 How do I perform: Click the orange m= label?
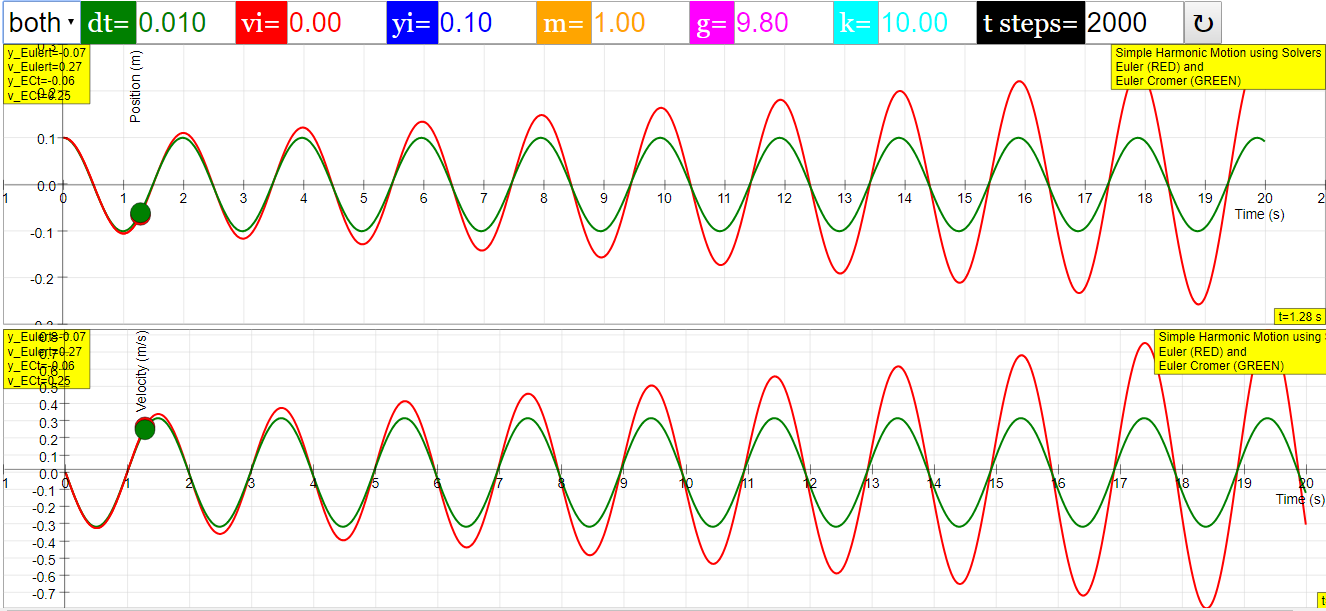[x=564, y=23]
